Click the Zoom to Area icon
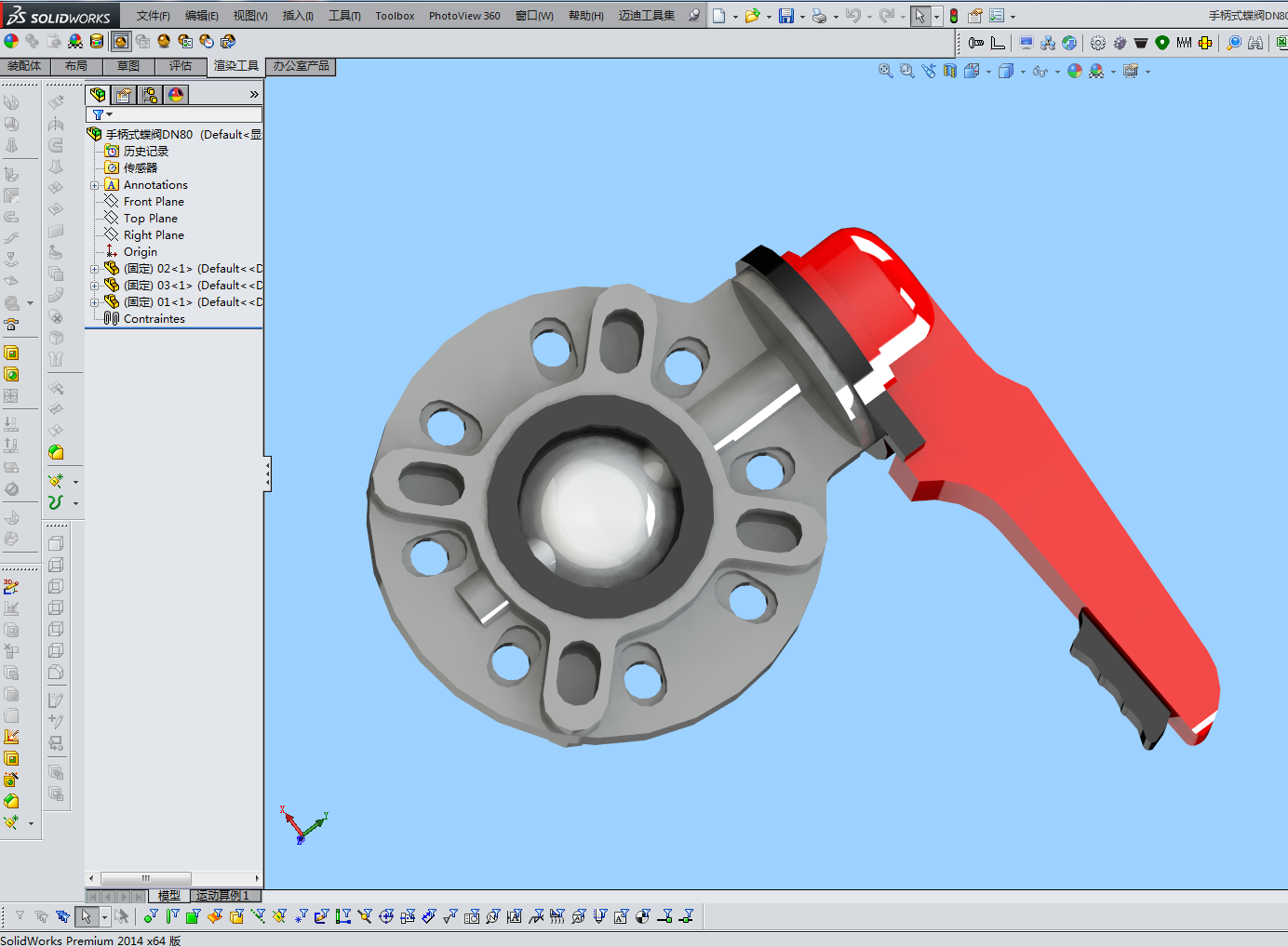The image size is (1288, 947). click(x=907, y=71)
